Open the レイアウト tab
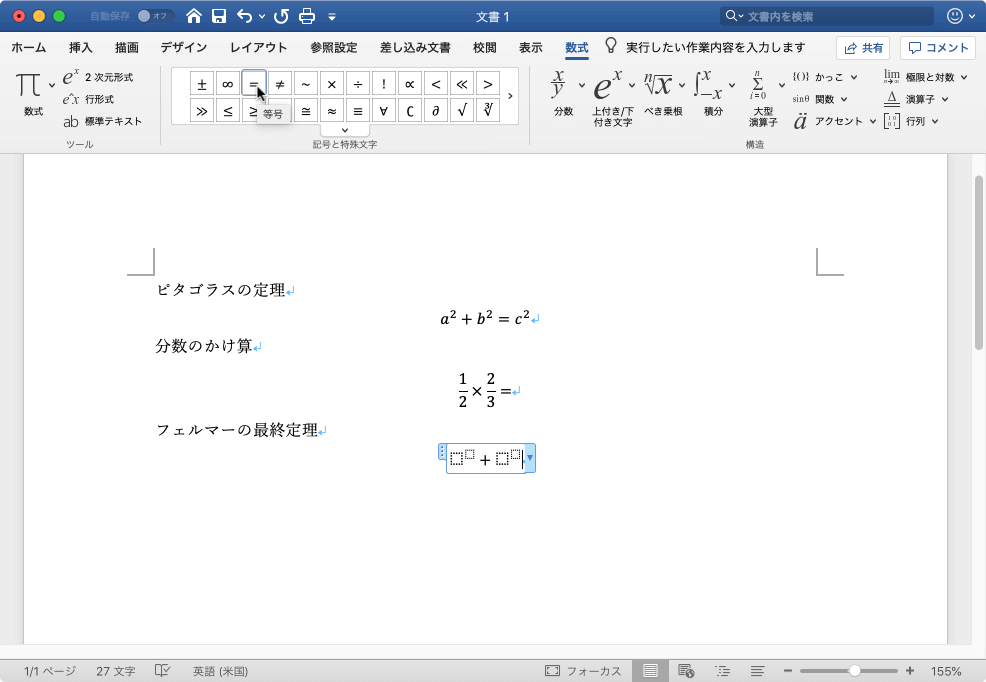 tap(258, 47)
